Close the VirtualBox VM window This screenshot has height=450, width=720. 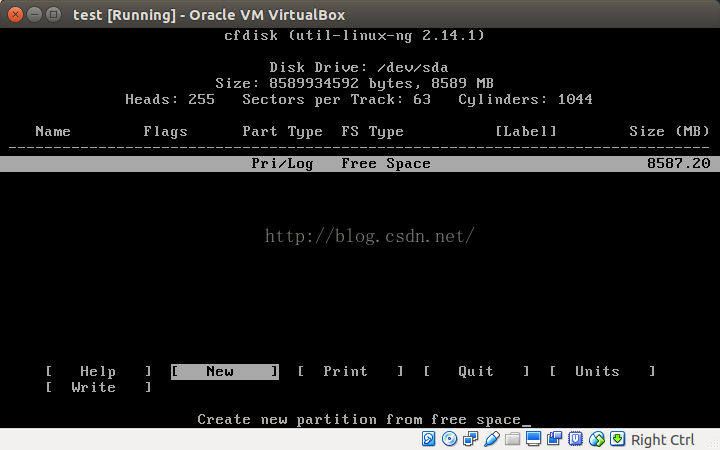[15, 15]
